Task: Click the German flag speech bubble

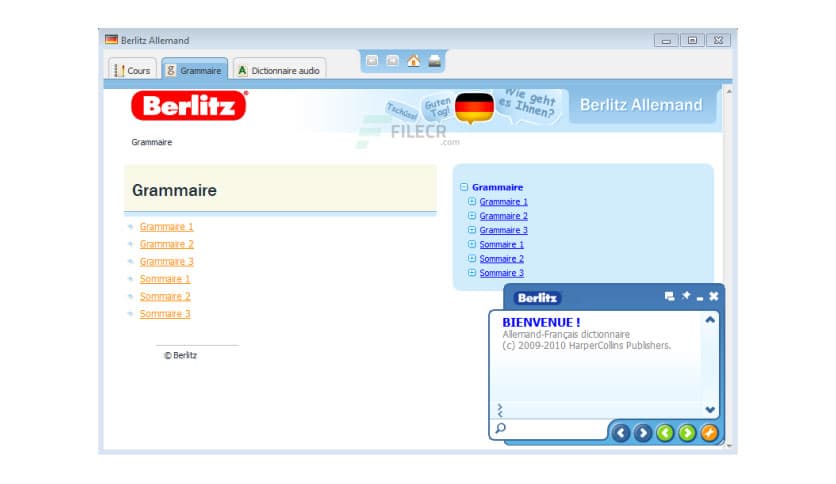Action: pos(474,108)
